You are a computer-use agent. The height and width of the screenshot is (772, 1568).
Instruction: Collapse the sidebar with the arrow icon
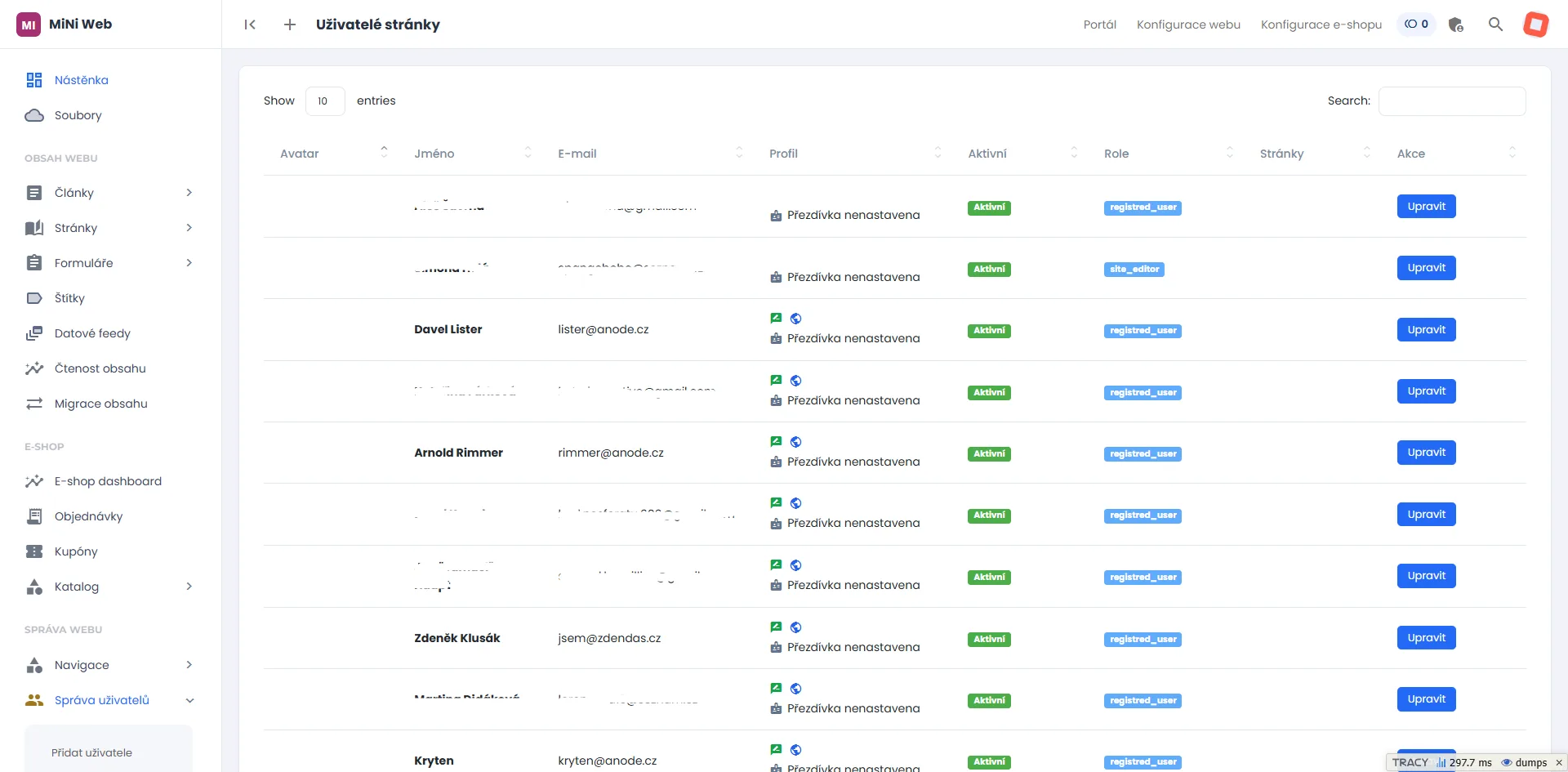coord(250,25)
